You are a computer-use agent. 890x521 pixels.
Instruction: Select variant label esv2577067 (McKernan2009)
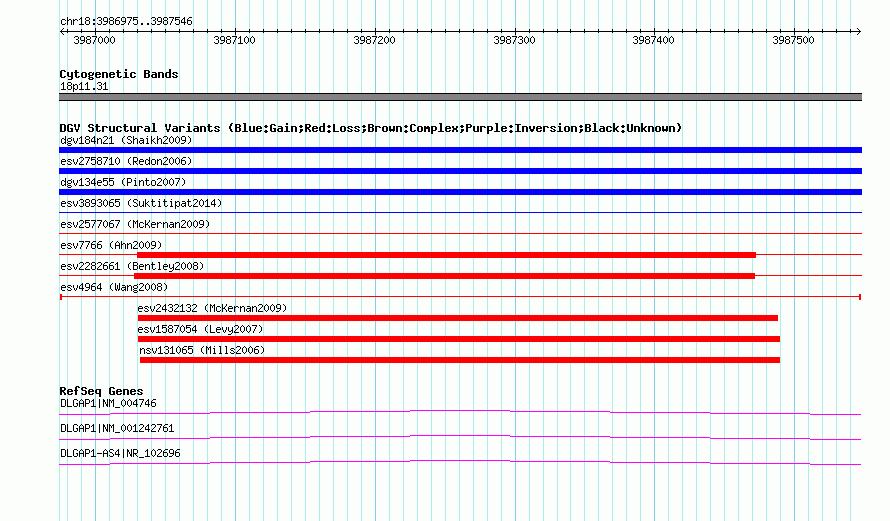[135, 224]
